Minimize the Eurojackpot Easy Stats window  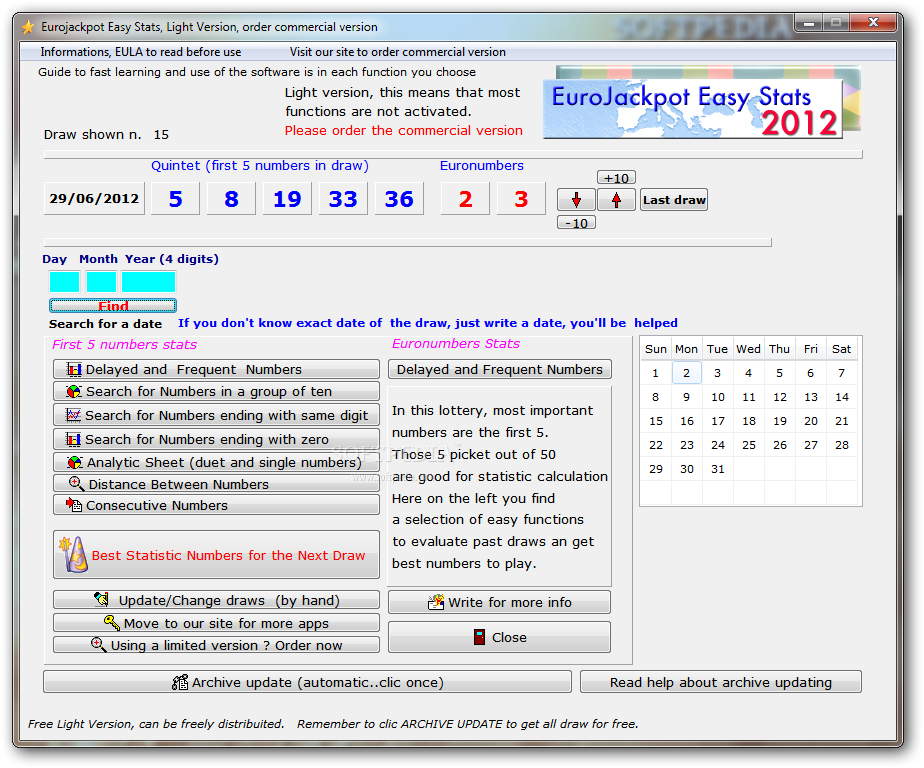click(x=809, y=23)
